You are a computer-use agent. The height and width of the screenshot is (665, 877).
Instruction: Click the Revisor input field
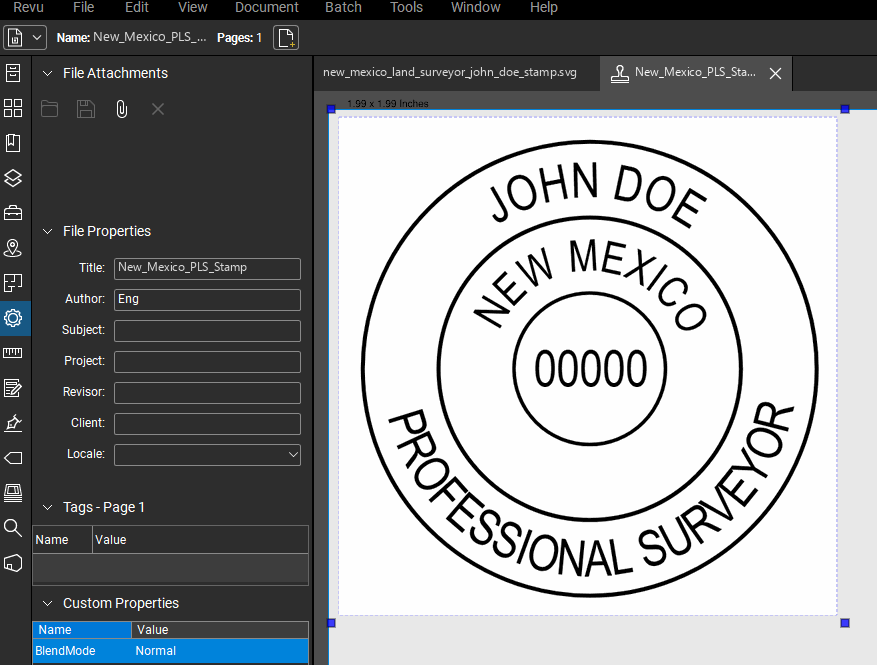(x=208, y=393)
